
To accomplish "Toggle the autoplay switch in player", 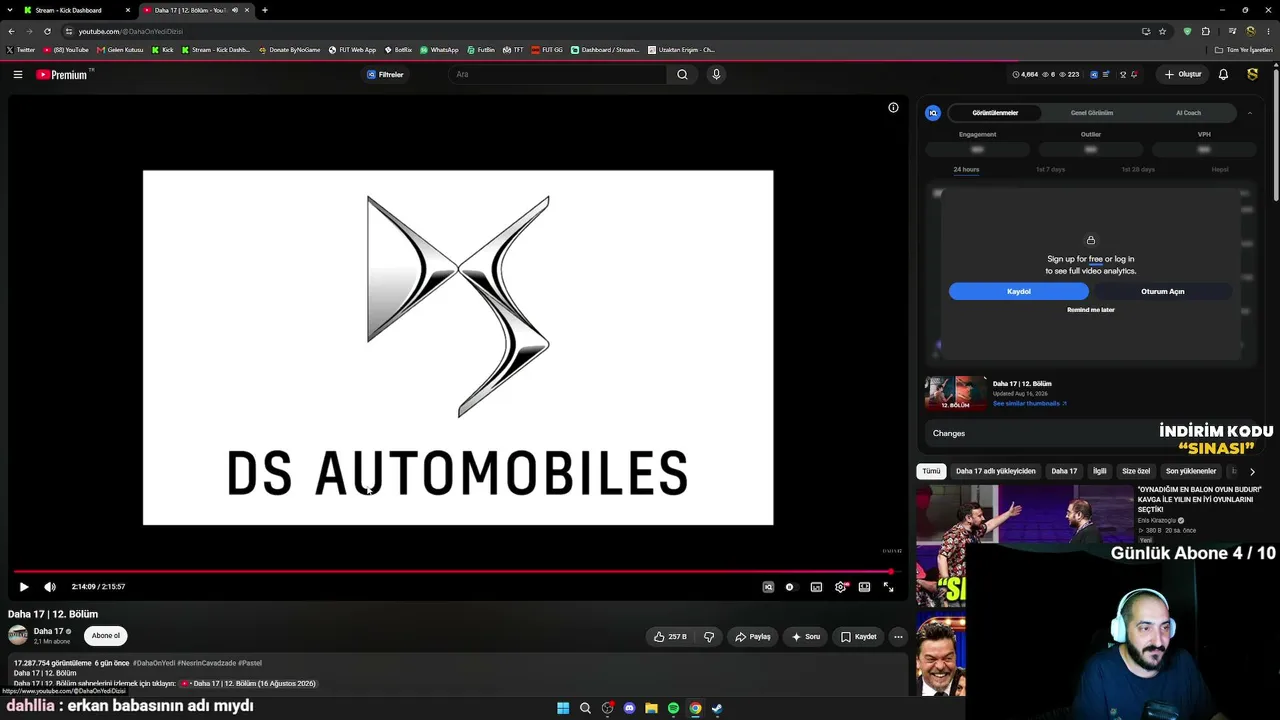I will (x=790, y=587).
